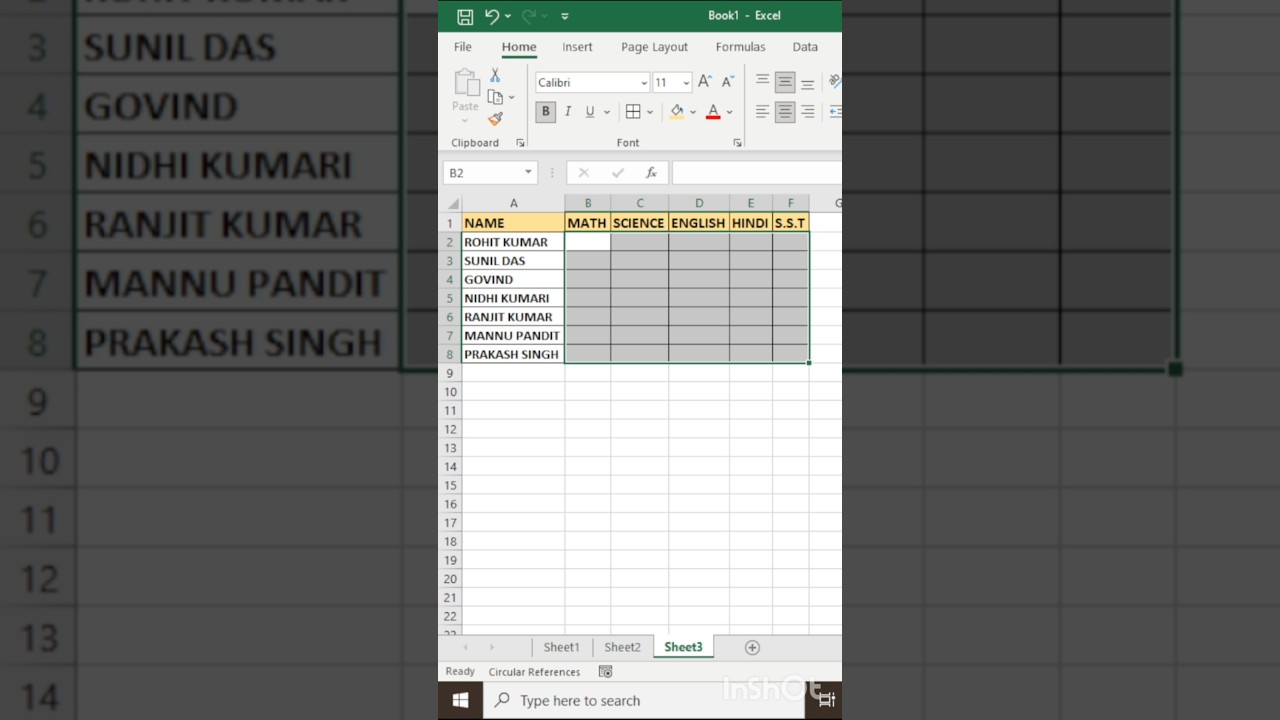Select the Sheet3 tab
The image size is (1280, 720).
(683, 647)
